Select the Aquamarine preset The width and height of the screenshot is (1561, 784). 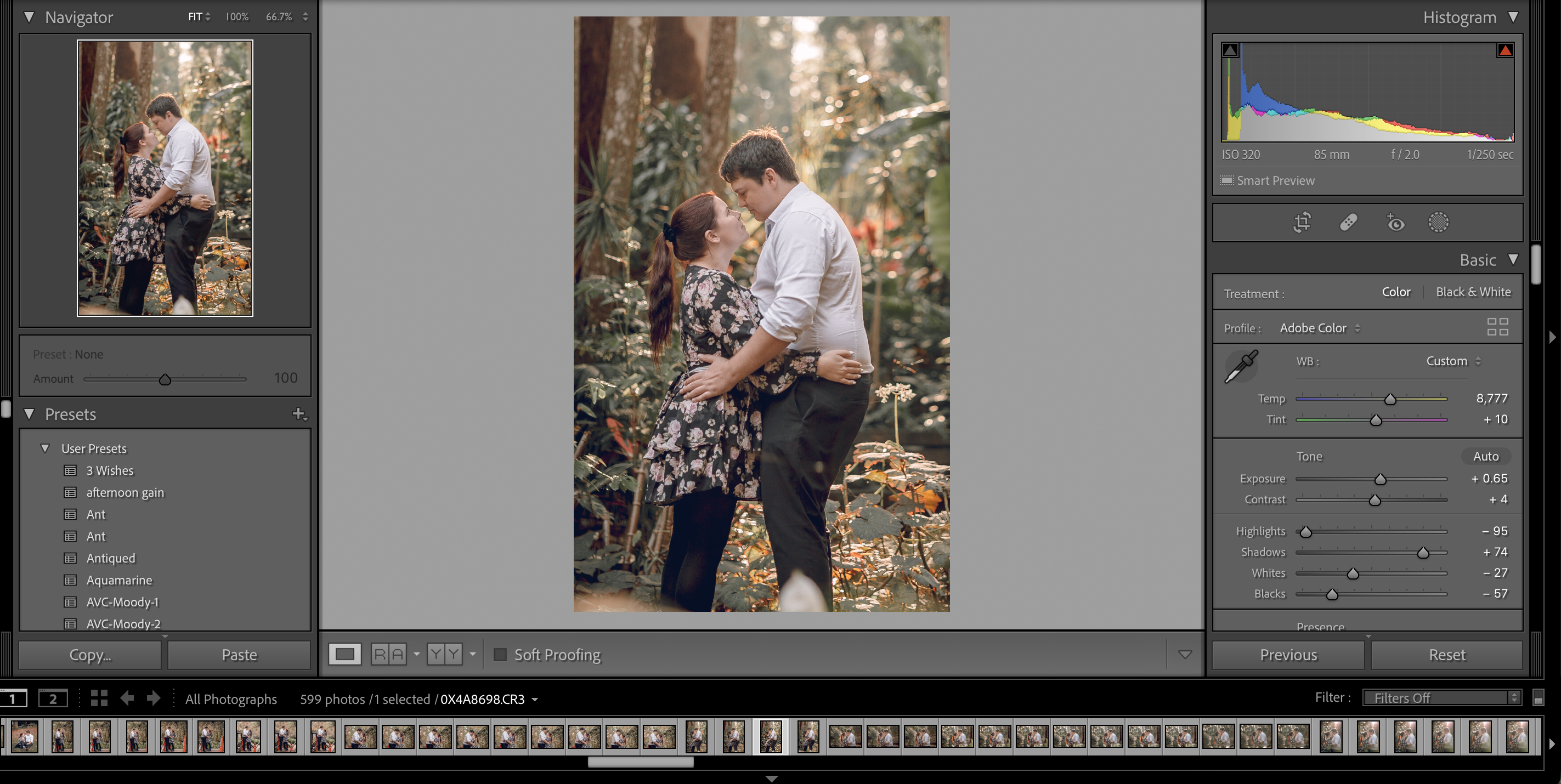(119, 581)
